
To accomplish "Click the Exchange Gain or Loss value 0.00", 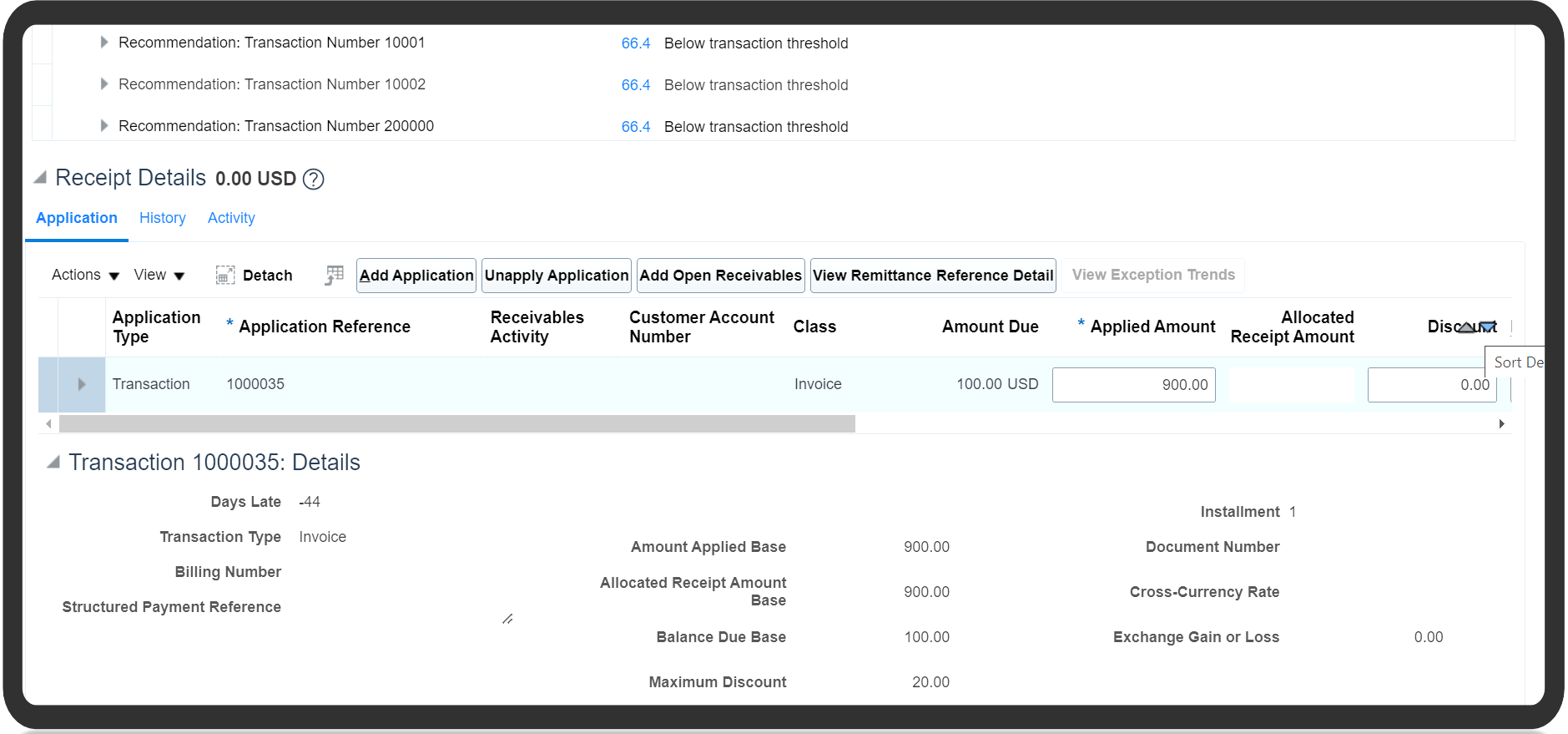I will 1429,637.
